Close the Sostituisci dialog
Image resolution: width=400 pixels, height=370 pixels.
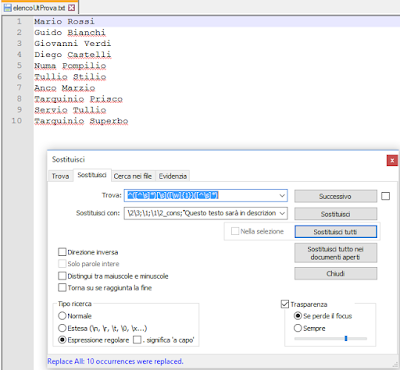[x=392, y=160]
